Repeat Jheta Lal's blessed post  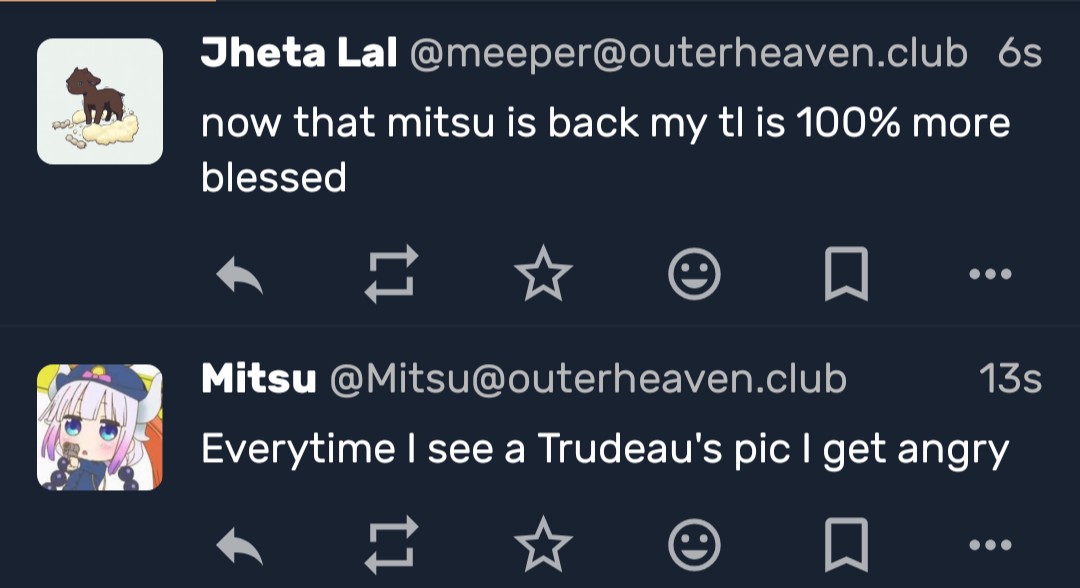tap(390, 274)
